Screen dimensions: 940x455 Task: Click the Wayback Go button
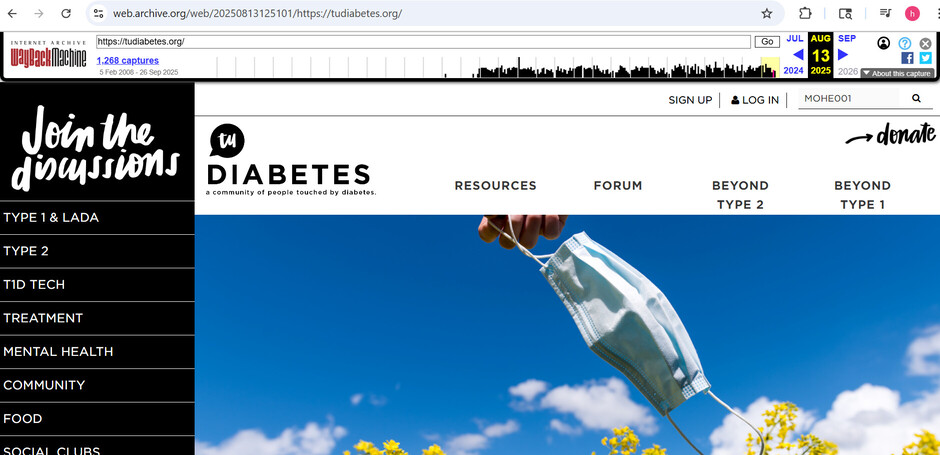tap(767, 42)
